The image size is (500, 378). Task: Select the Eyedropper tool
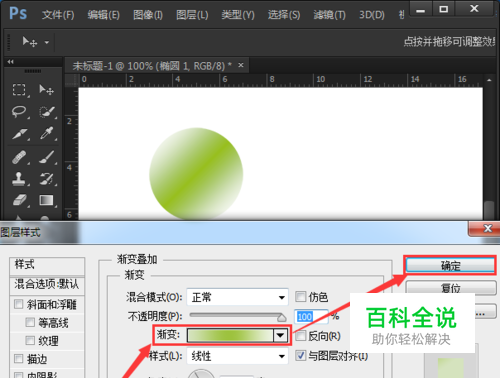coord(47,133)
